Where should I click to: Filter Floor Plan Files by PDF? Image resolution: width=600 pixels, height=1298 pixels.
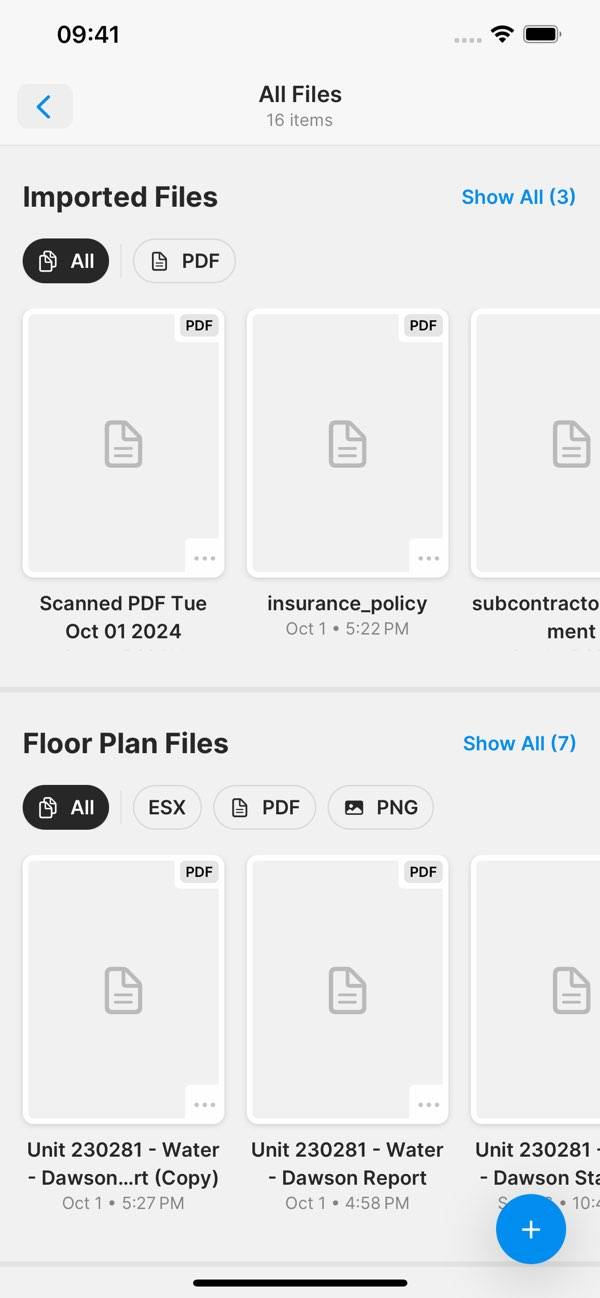(x=264, y=807)
